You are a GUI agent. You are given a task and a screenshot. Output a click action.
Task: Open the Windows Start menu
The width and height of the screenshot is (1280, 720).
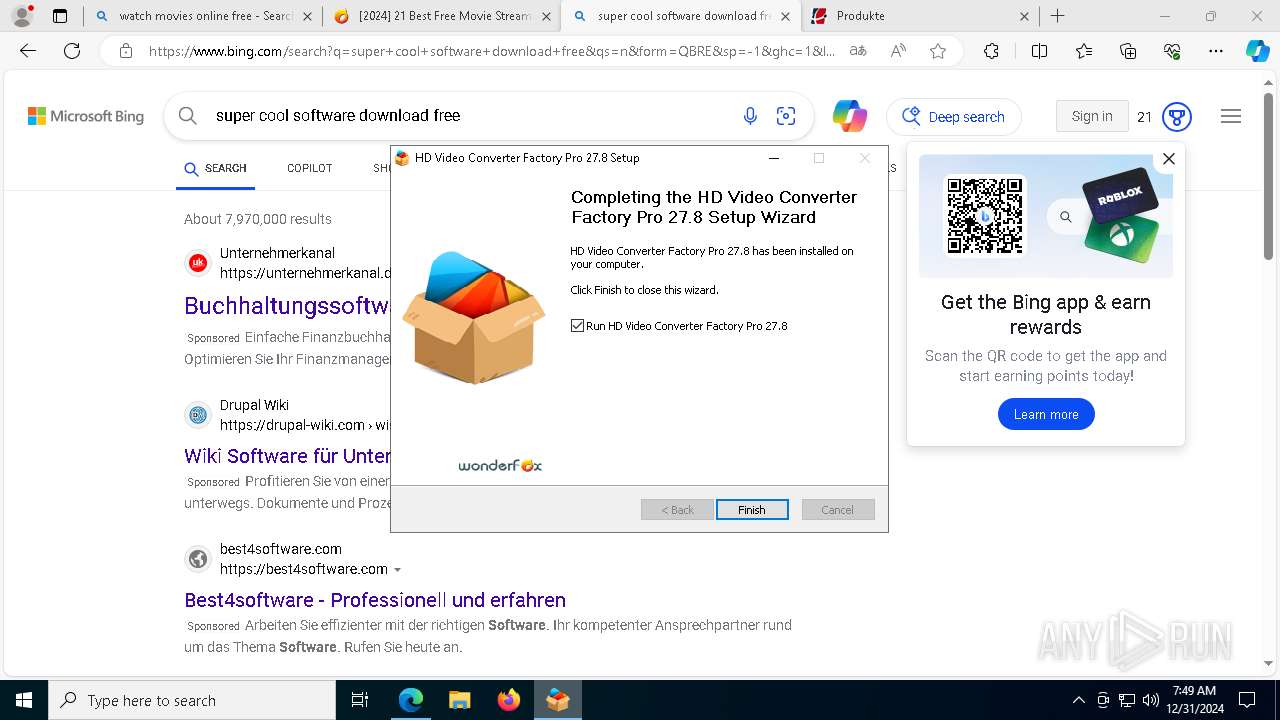pos(24,700)
